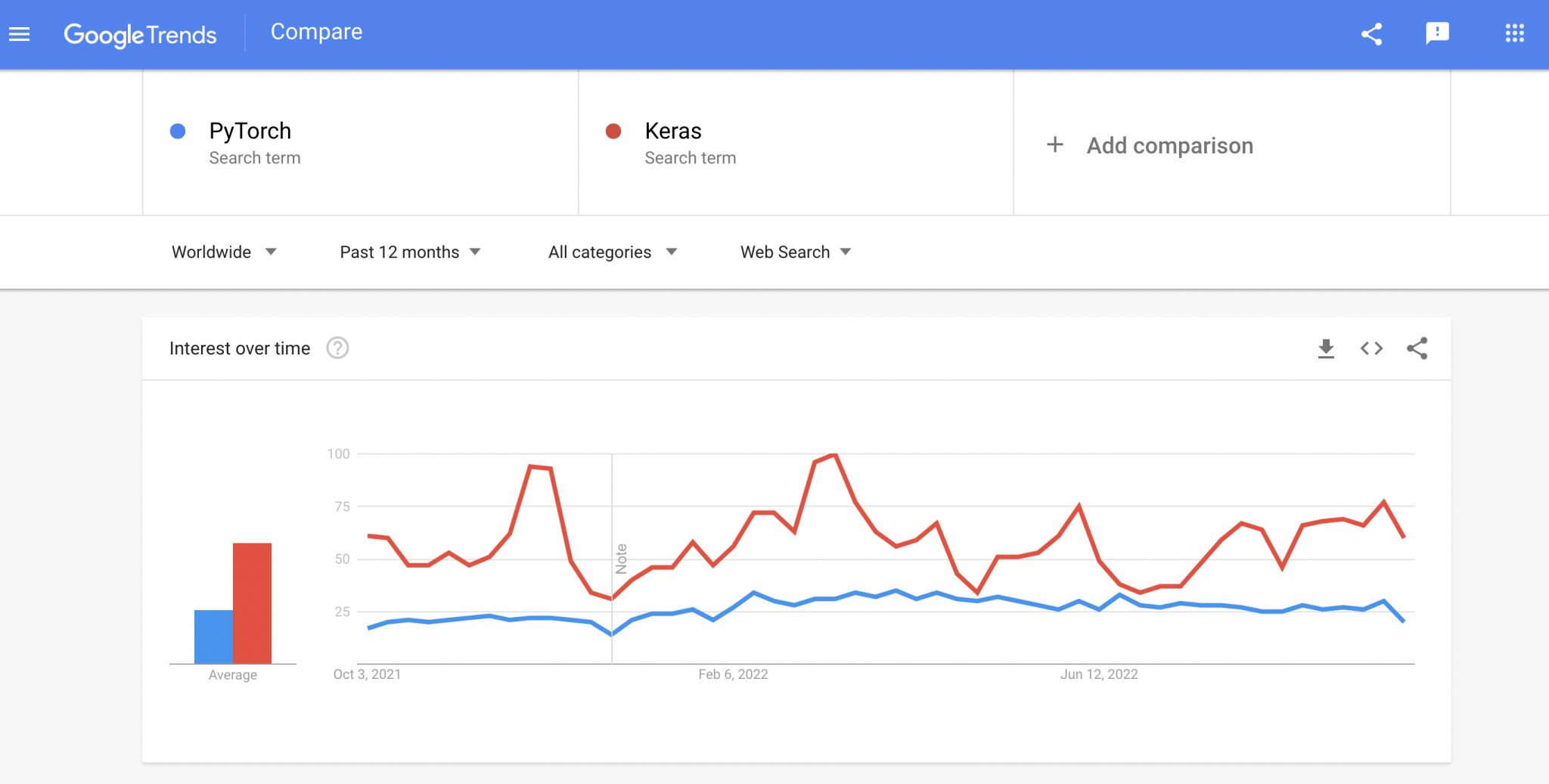Share the trends comparison from the top bar
The image size is (1549, 784).
[x=1371, y=33]
